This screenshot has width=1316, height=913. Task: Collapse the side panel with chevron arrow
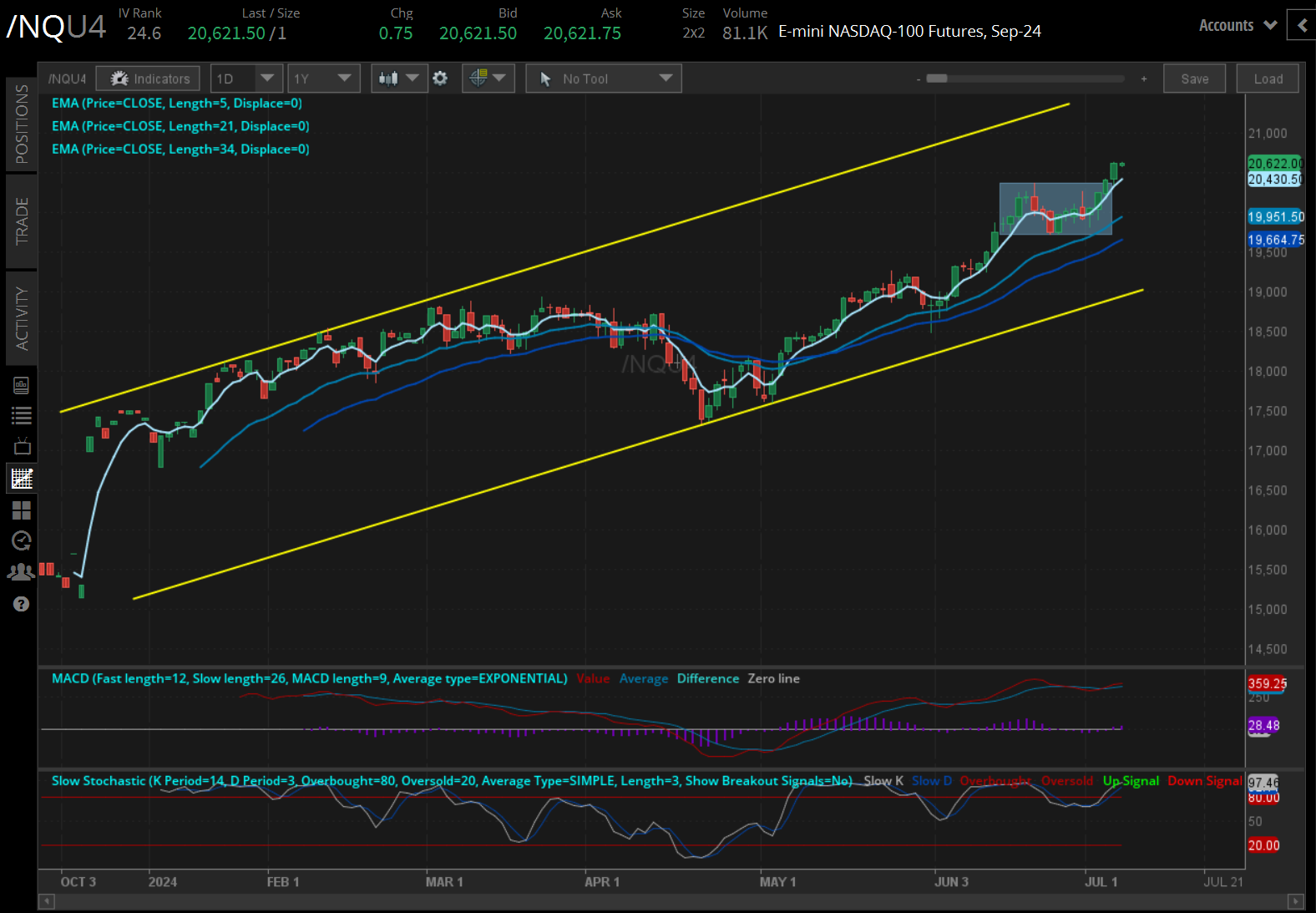click(1302, 25)
